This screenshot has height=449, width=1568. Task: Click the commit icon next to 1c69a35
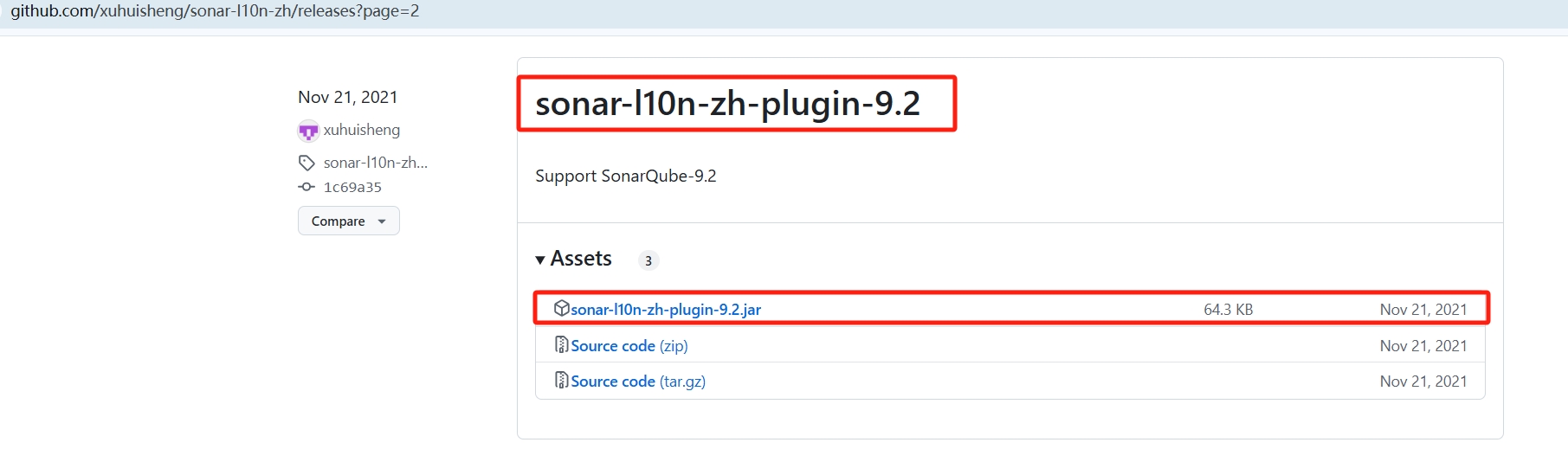pos(307,187)
